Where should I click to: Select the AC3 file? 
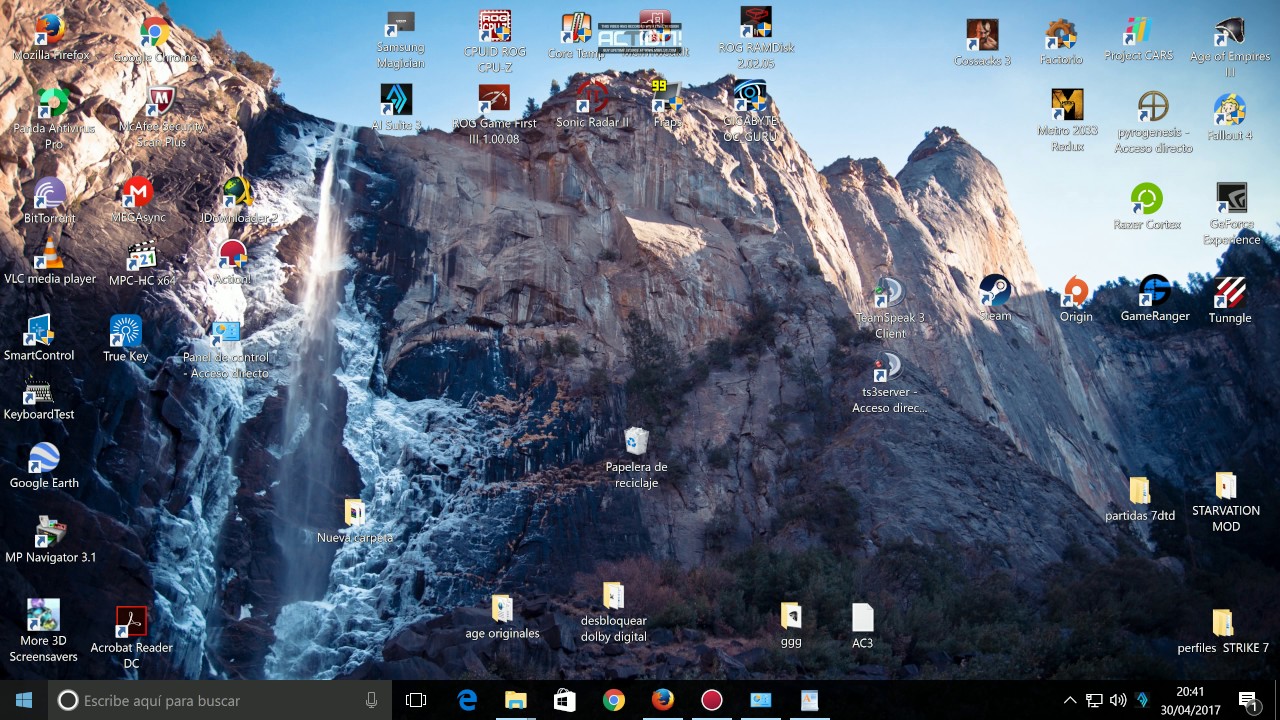(862, 626)
